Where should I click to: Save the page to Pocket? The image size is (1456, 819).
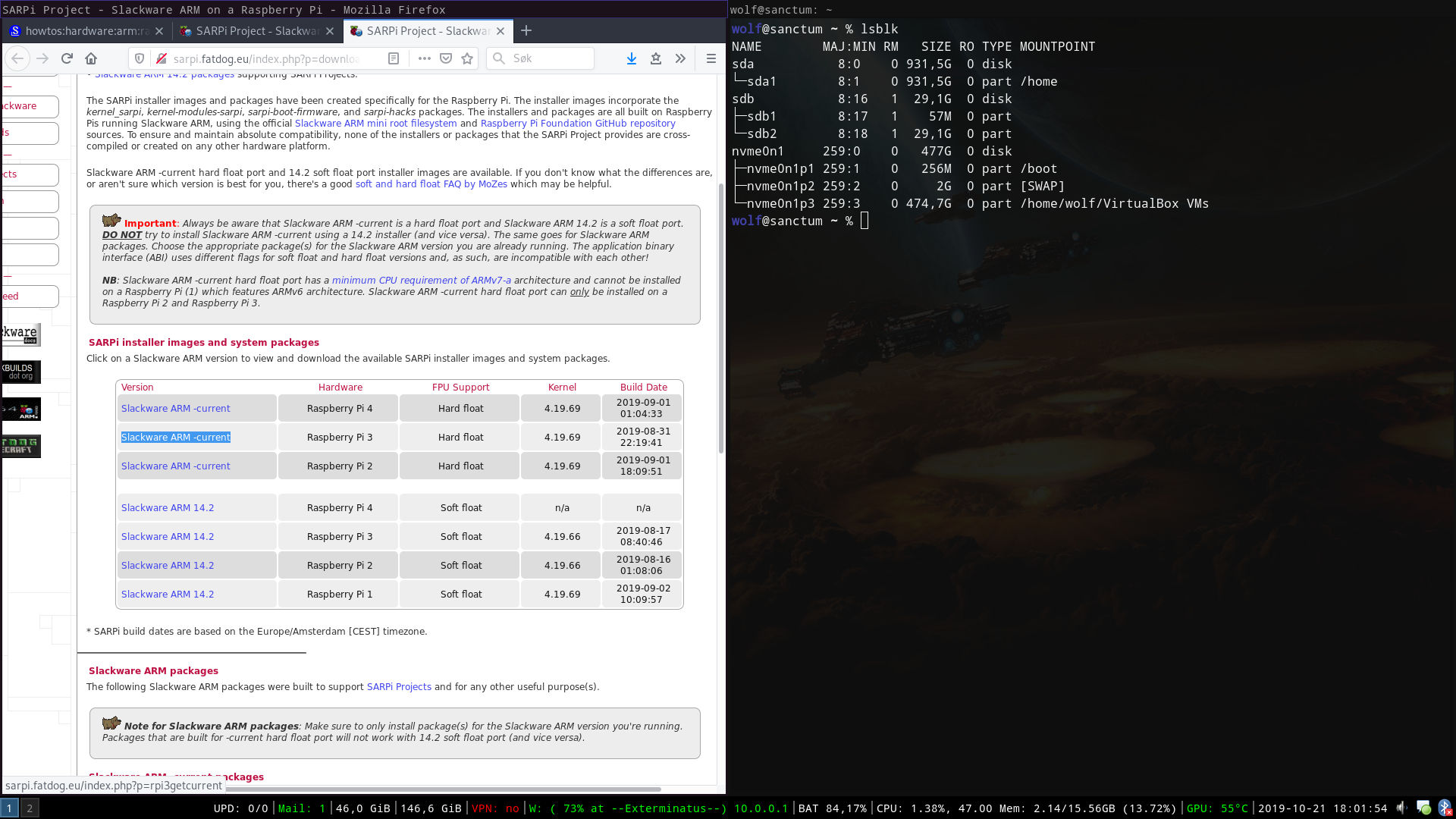446,58
